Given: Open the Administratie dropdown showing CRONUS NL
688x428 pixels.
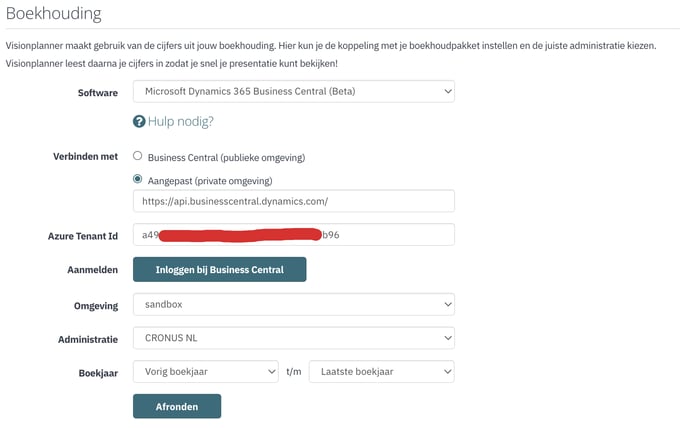Looking at the screenshot, I should point(294,338).
